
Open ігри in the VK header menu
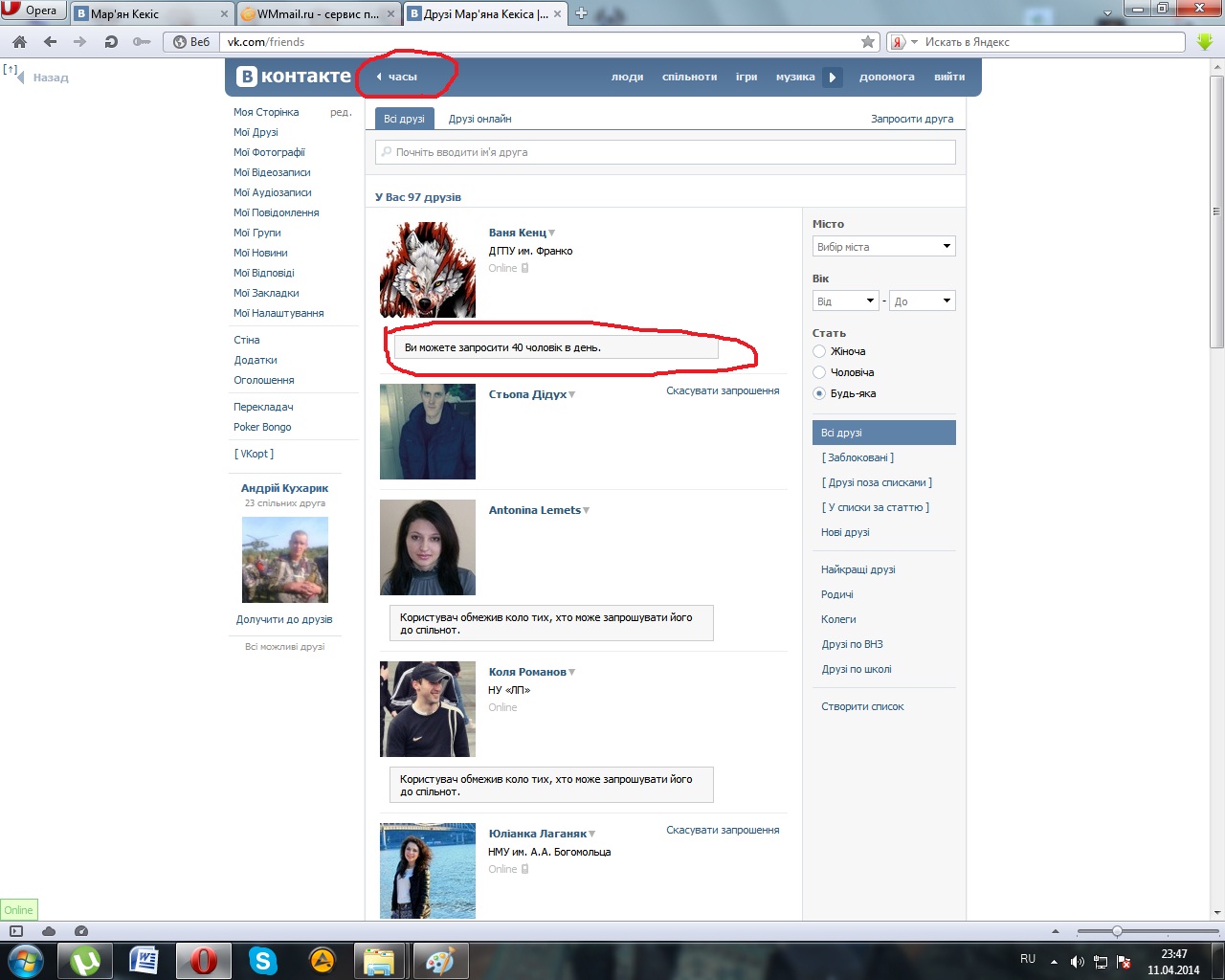point(746,77)
